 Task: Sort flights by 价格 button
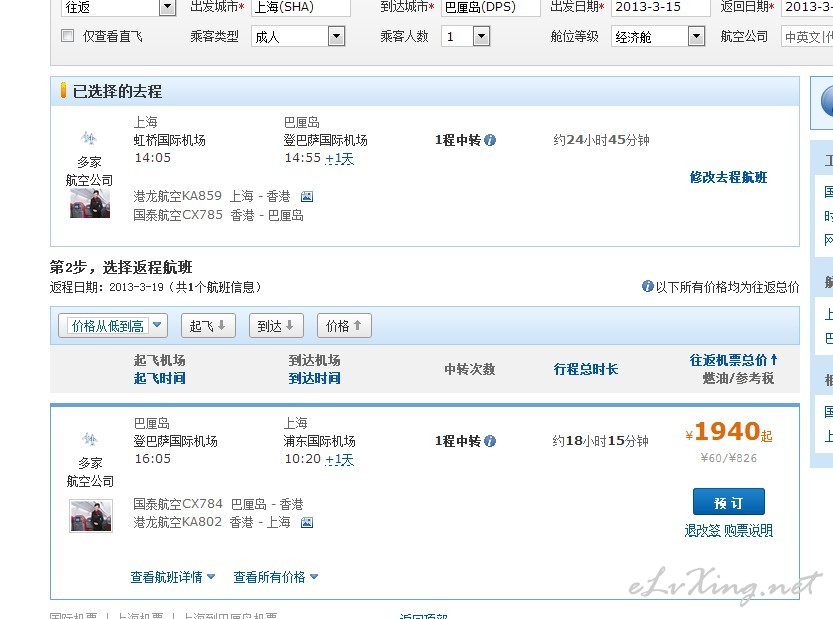(x=344, y=326)
